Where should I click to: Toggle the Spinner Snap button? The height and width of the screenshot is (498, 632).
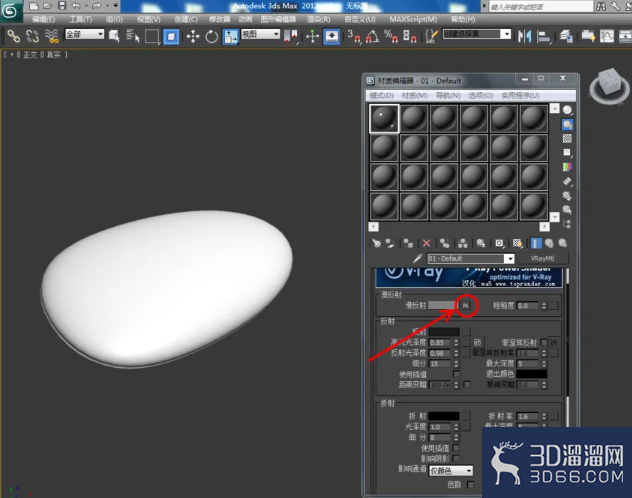pos(410,36)
